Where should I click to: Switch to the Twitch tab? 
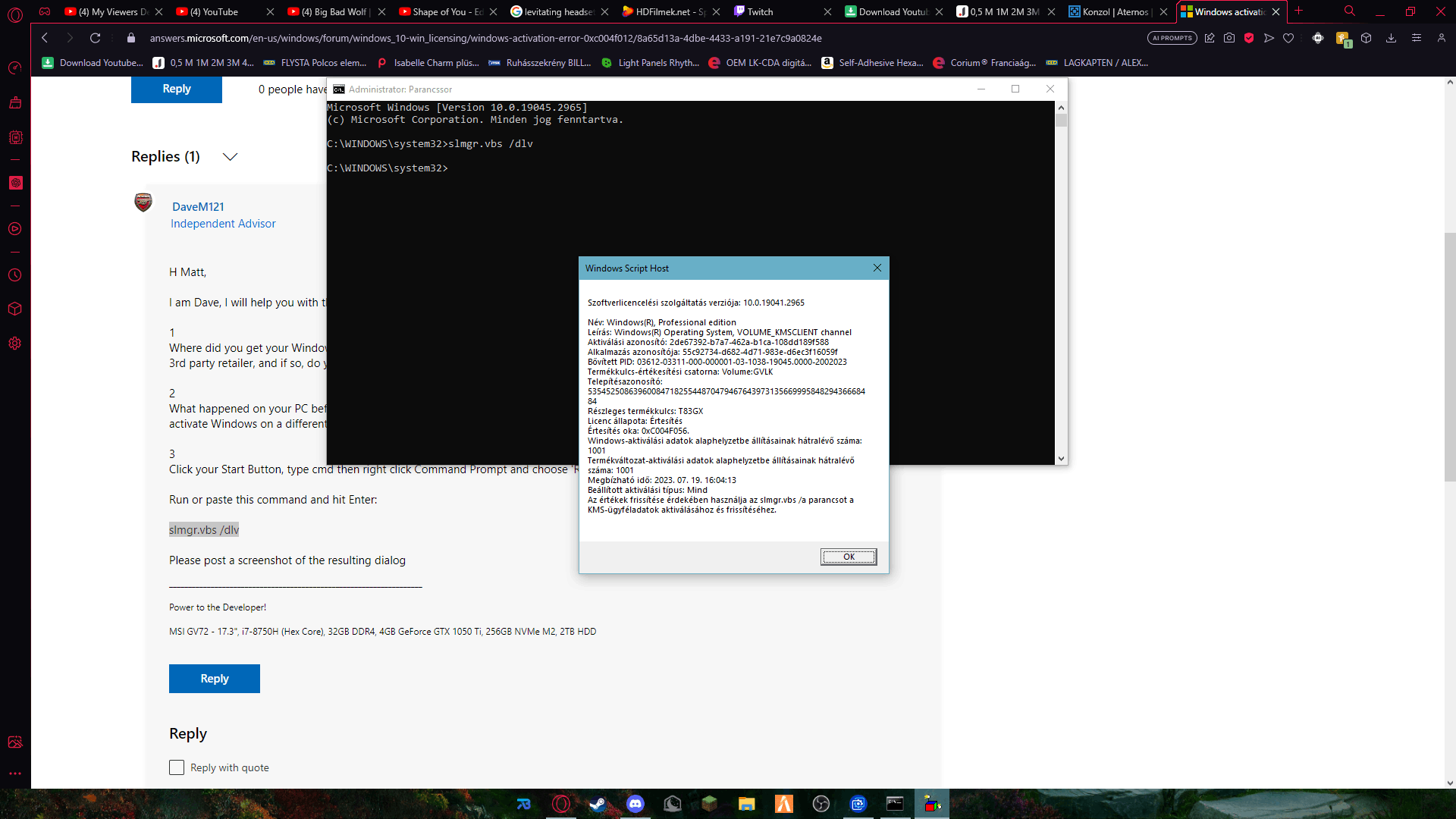point(781,11)
